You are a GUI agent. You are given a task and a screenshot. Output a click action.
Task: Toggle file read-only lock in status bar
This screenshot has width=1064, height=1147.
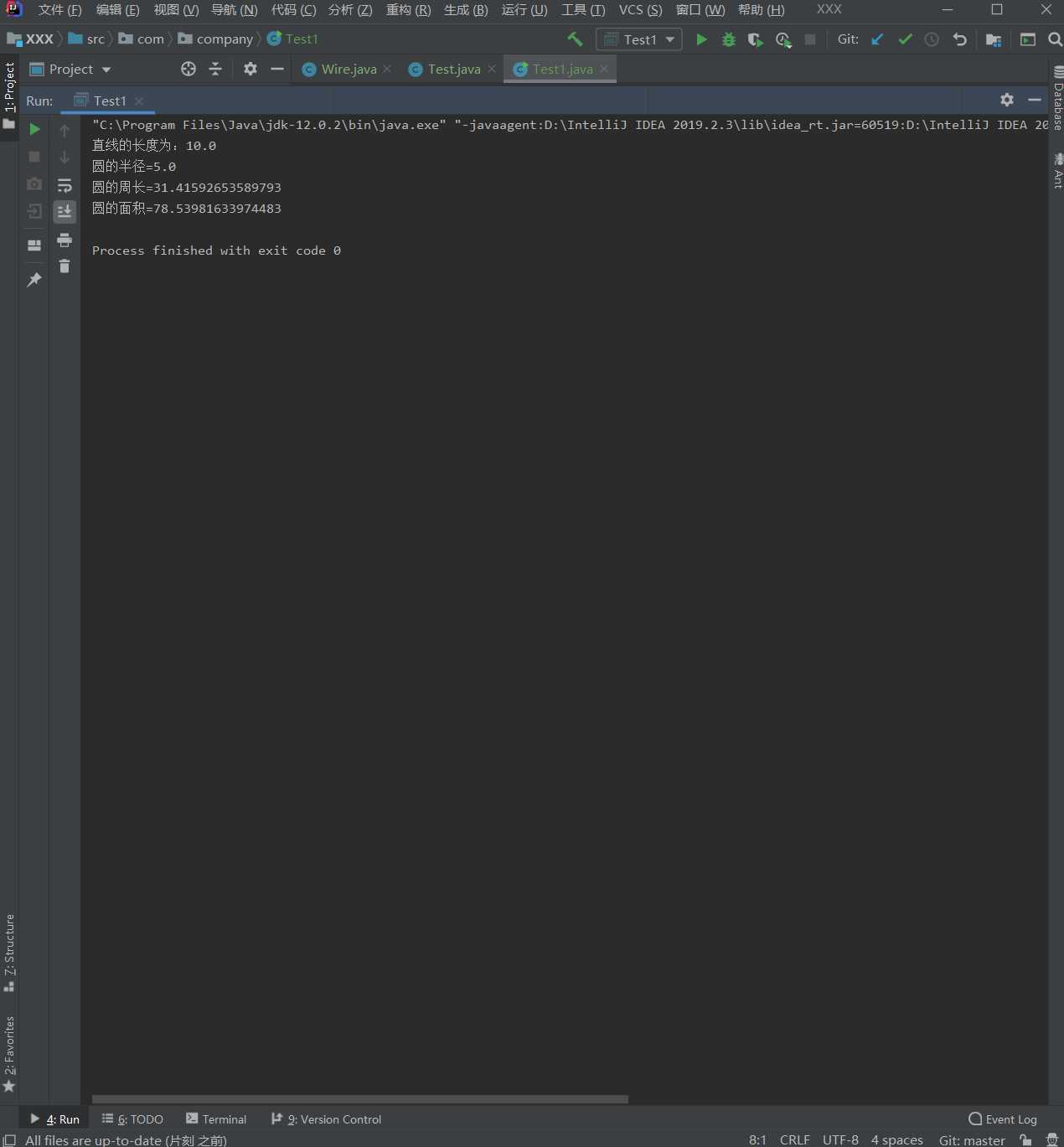pyautogui.click(x=1025, y=1139)
